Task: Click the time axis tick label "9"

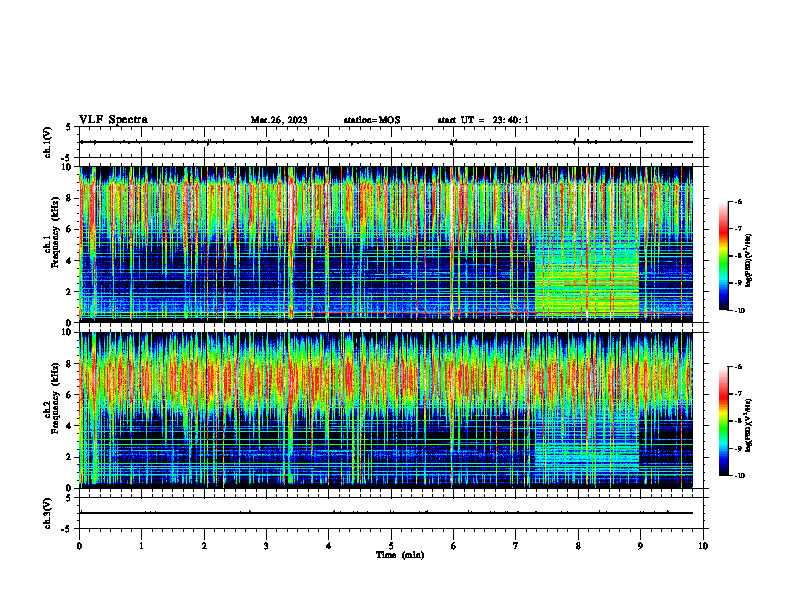Action: (x=640, y=546)
